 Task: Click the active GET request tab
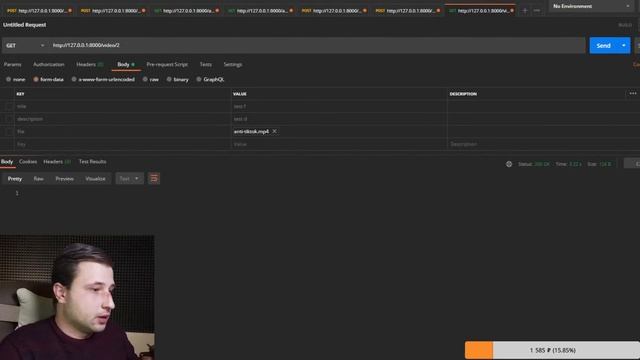pos(481,11)
